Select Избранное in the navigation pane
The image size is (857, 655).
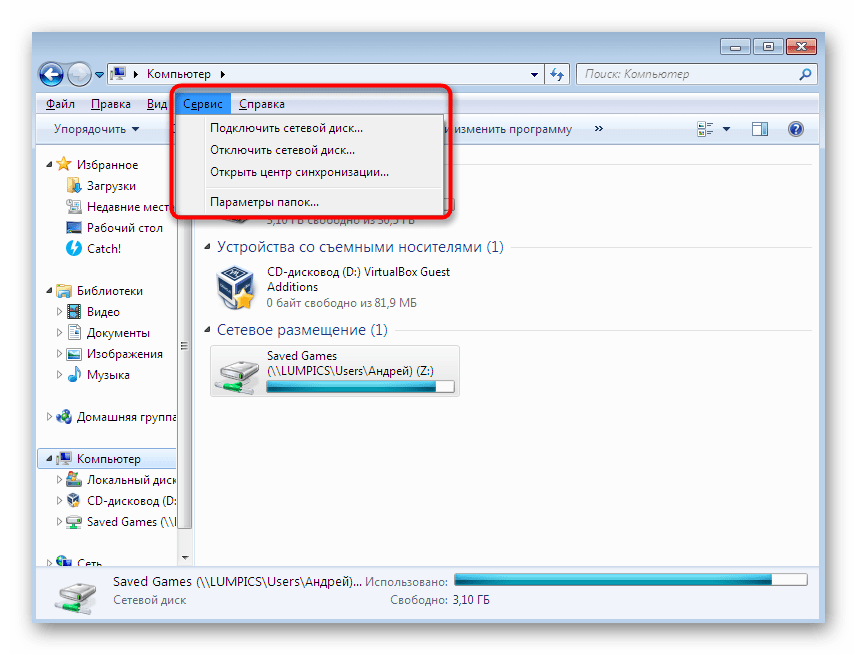tap(107, 165)
